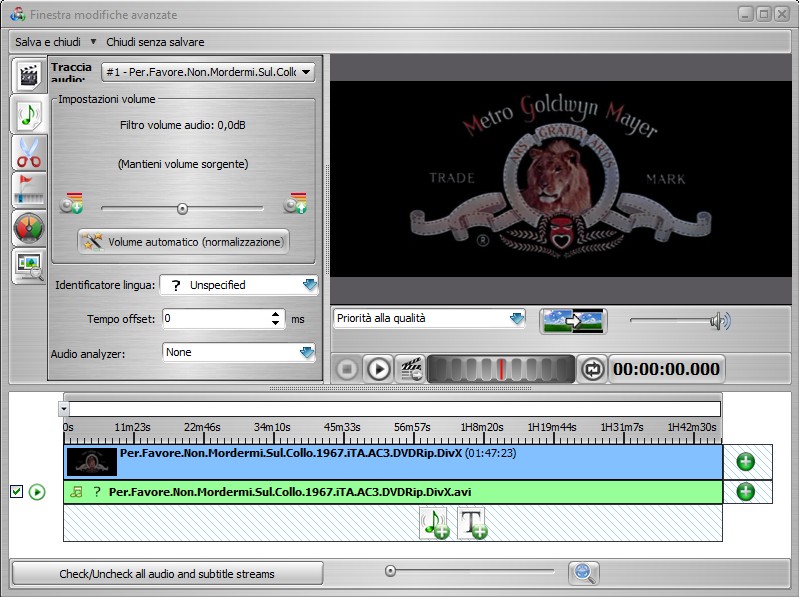
Task: Select the blue video track clip
Action: [393, 462]
